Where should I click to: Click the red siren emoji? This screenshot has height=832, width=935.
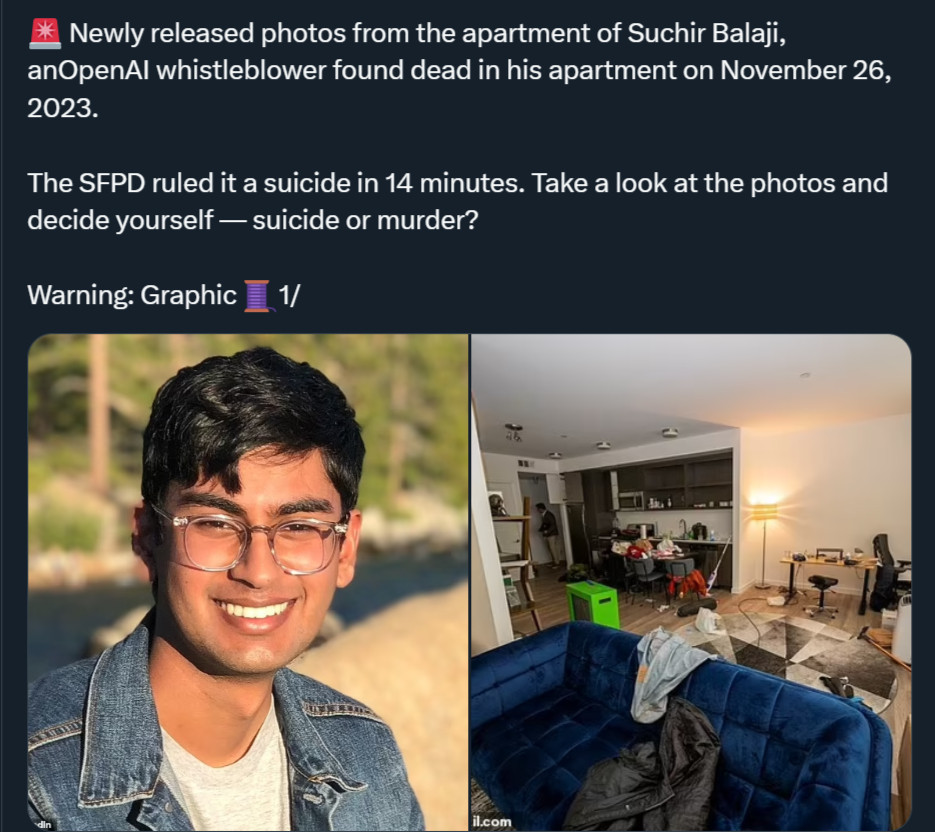(x=45, y=33)
